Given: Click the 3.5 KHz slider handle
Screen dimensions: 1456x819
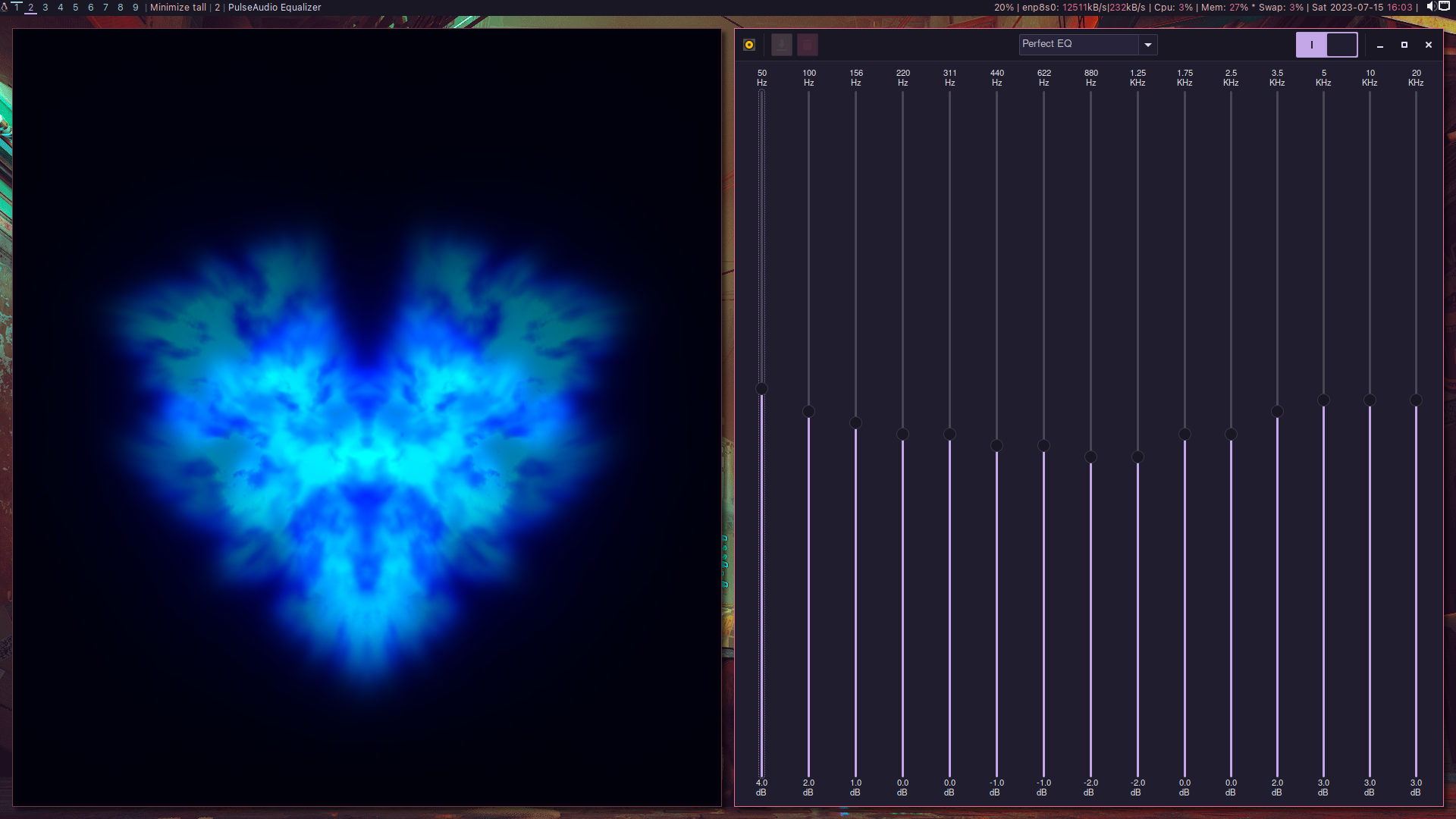Looking at the screenshot, I should [x=1277, y=412].
